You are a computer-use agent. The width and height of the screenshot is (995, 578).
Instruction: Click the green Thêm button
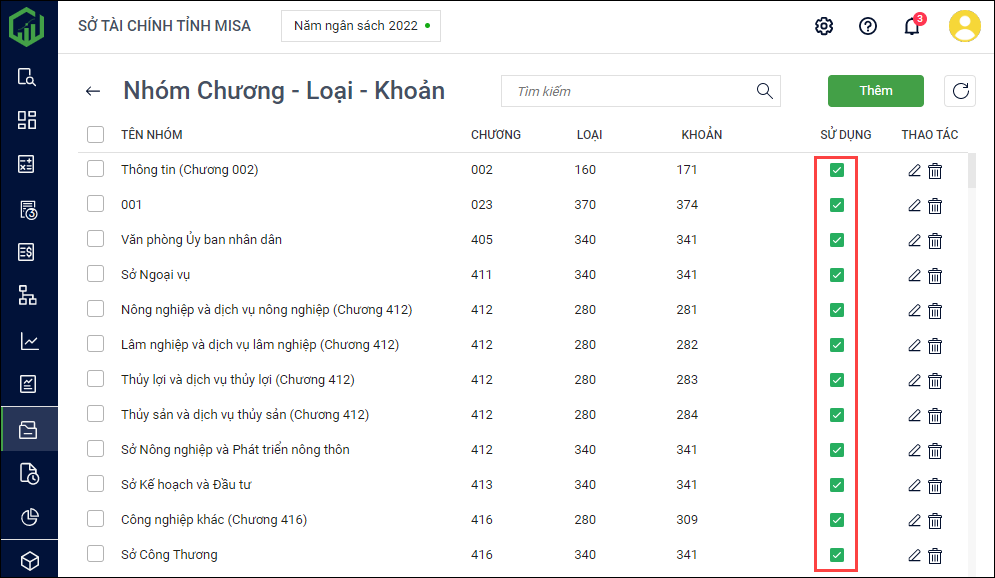tap(876, 91)
